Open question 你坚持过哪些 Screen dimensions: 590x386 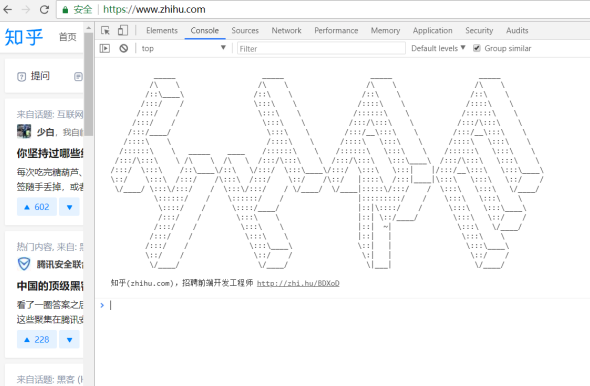click(x=50, y=153)
